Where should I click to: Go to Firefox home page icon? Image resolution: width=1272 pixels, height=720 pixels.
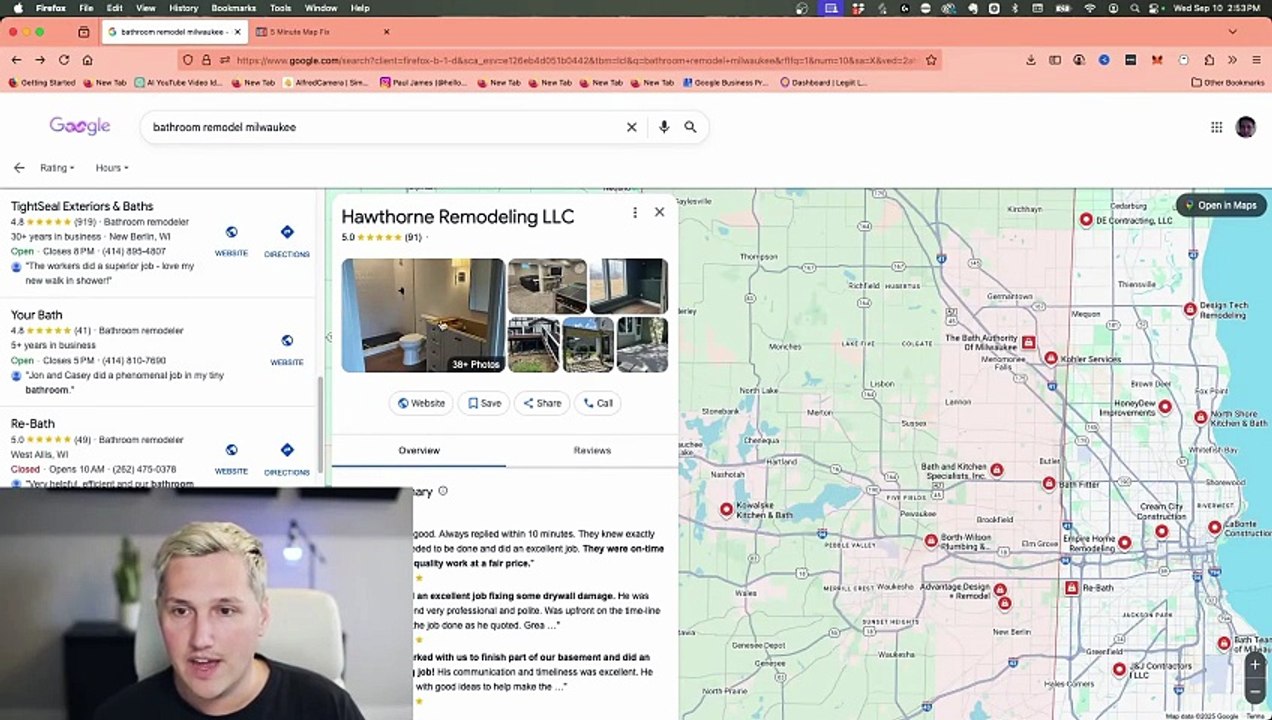pos(87,60)
